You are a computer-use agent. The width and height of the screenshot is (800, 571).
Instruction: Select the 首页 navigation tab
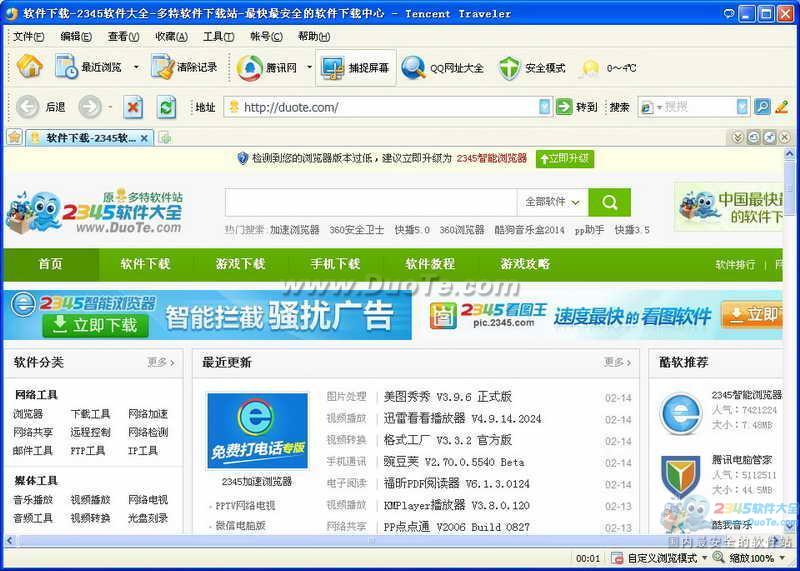51,264
